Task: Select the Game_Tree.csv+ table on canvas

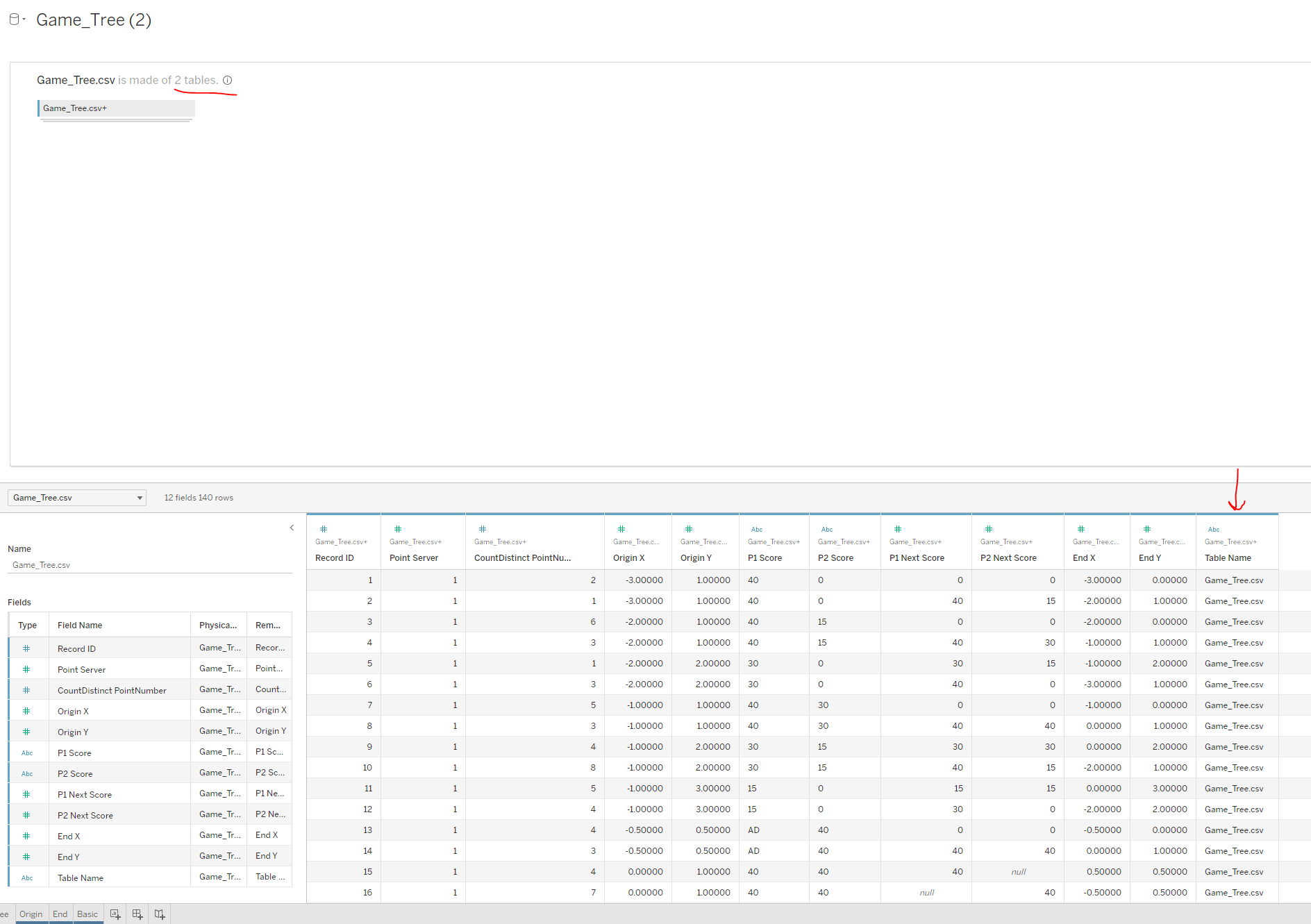Action: click(116, 108)
